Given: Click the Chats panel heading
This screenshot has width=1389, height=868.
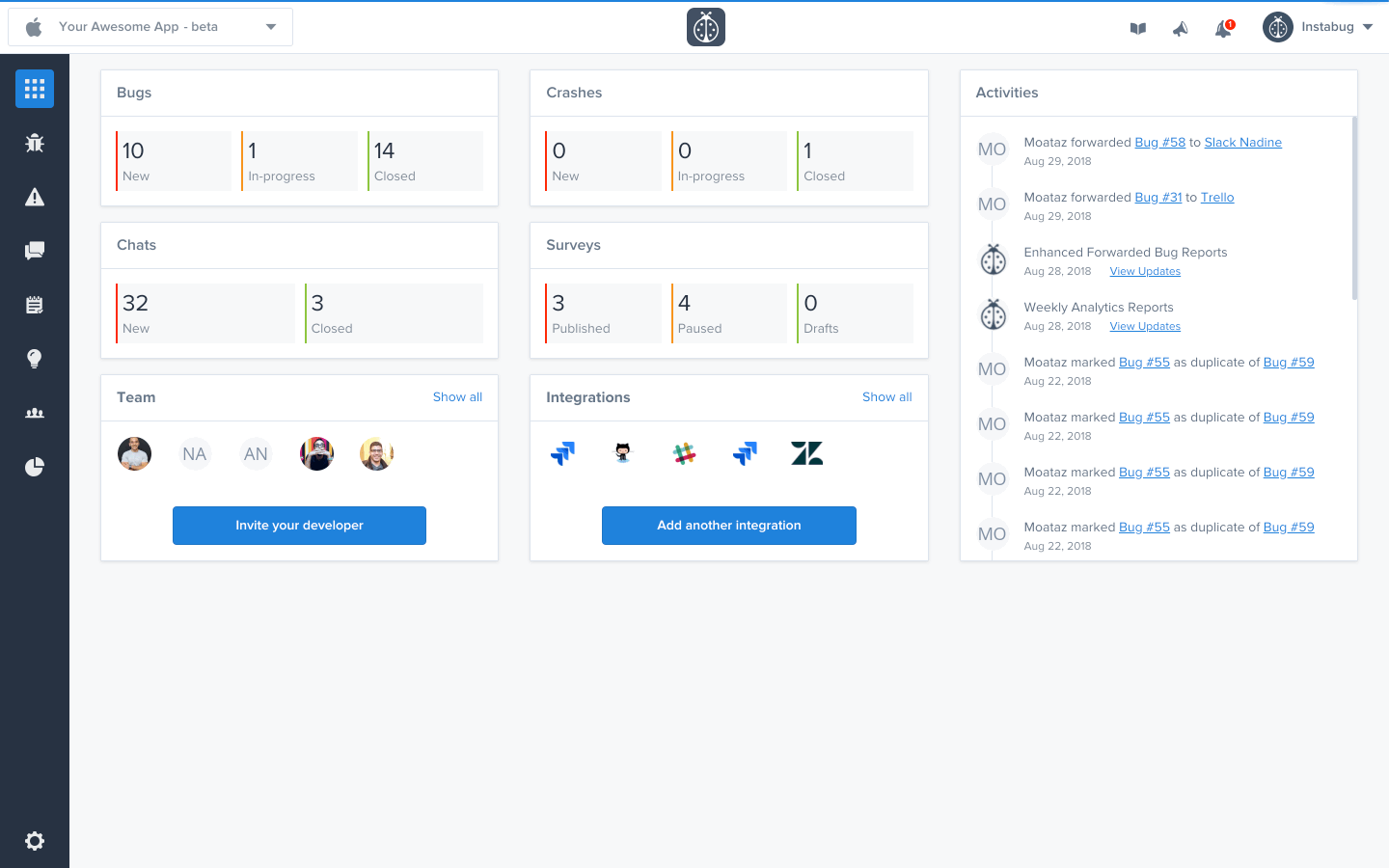Looking at the screenshot, I should coord(136,245).
